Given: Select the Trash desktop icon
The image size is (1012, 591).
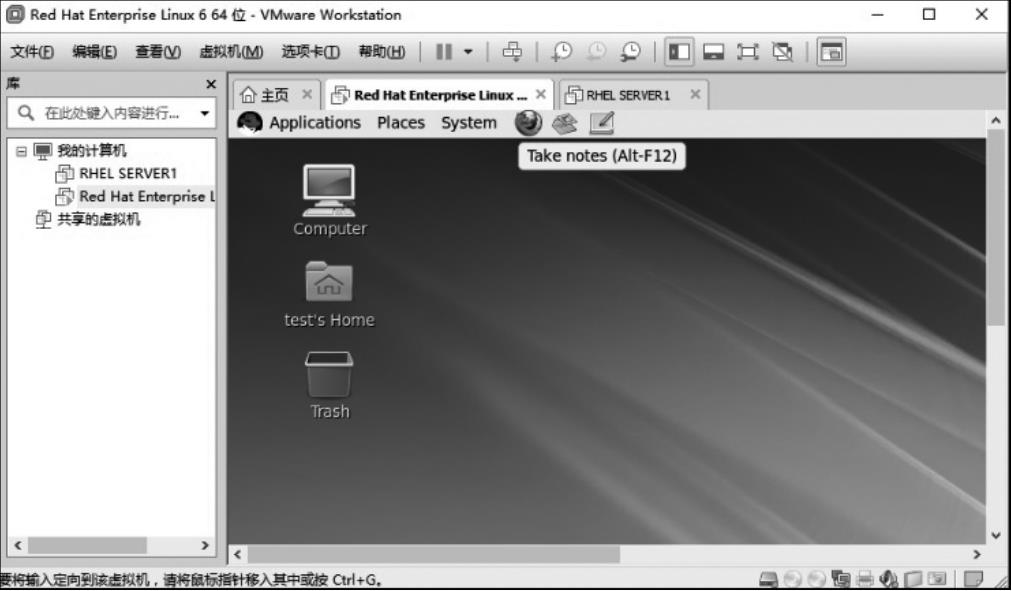Looking at the screenshot, I should [x=329, y=385].
